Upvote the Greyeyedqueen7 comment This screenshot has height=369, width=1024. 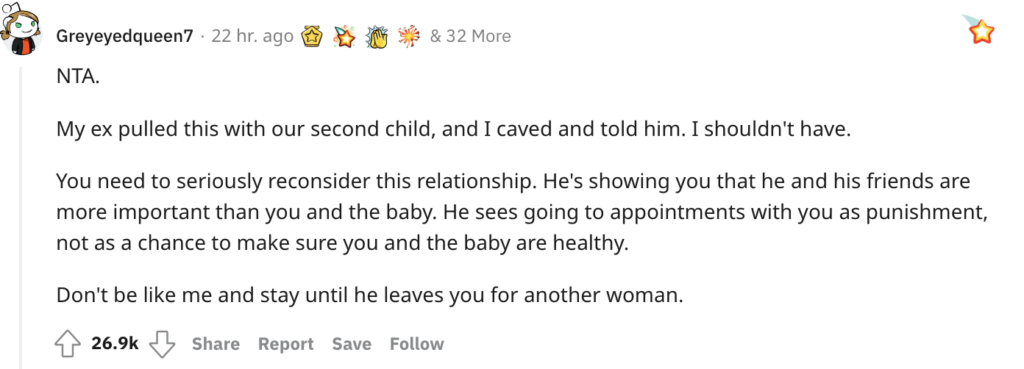coord(68,344)
